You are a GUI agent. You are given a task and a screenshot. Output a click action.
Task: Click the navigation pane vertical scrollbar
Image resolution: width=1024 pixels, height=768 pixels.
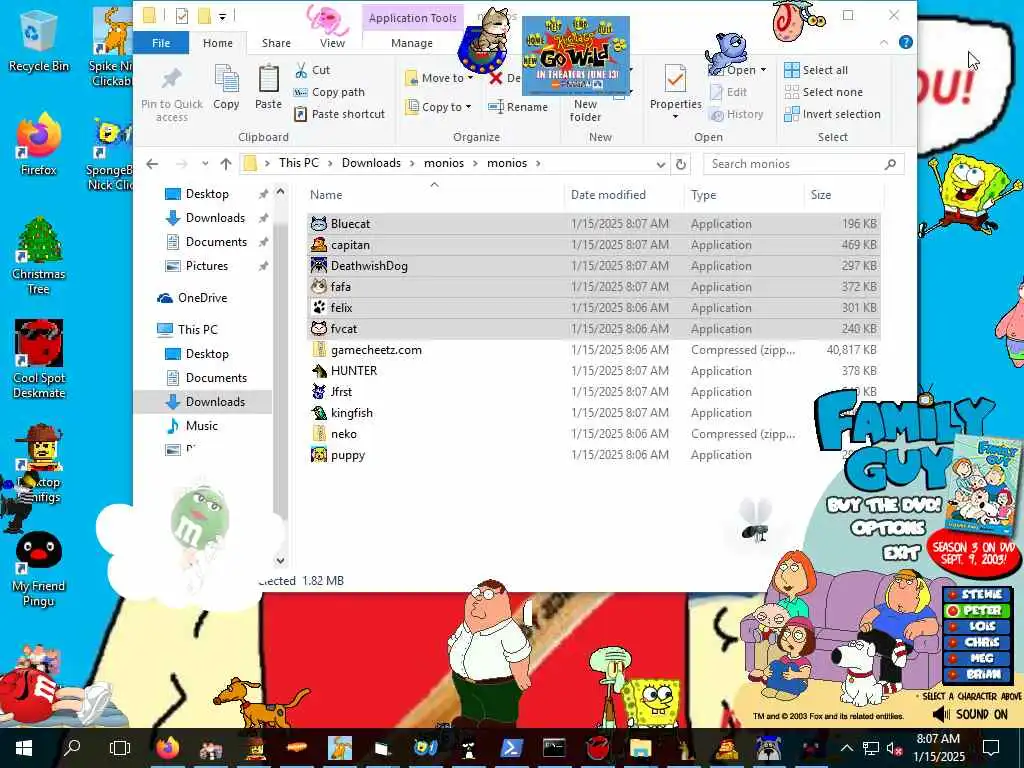point(280,376)
